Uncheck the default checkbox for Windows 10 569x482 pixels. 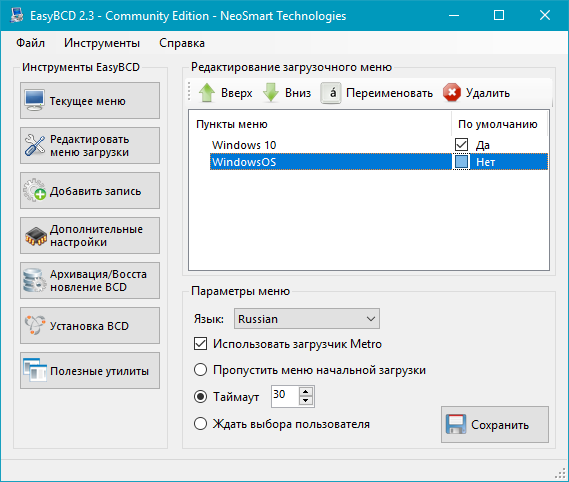pos(461,144)
